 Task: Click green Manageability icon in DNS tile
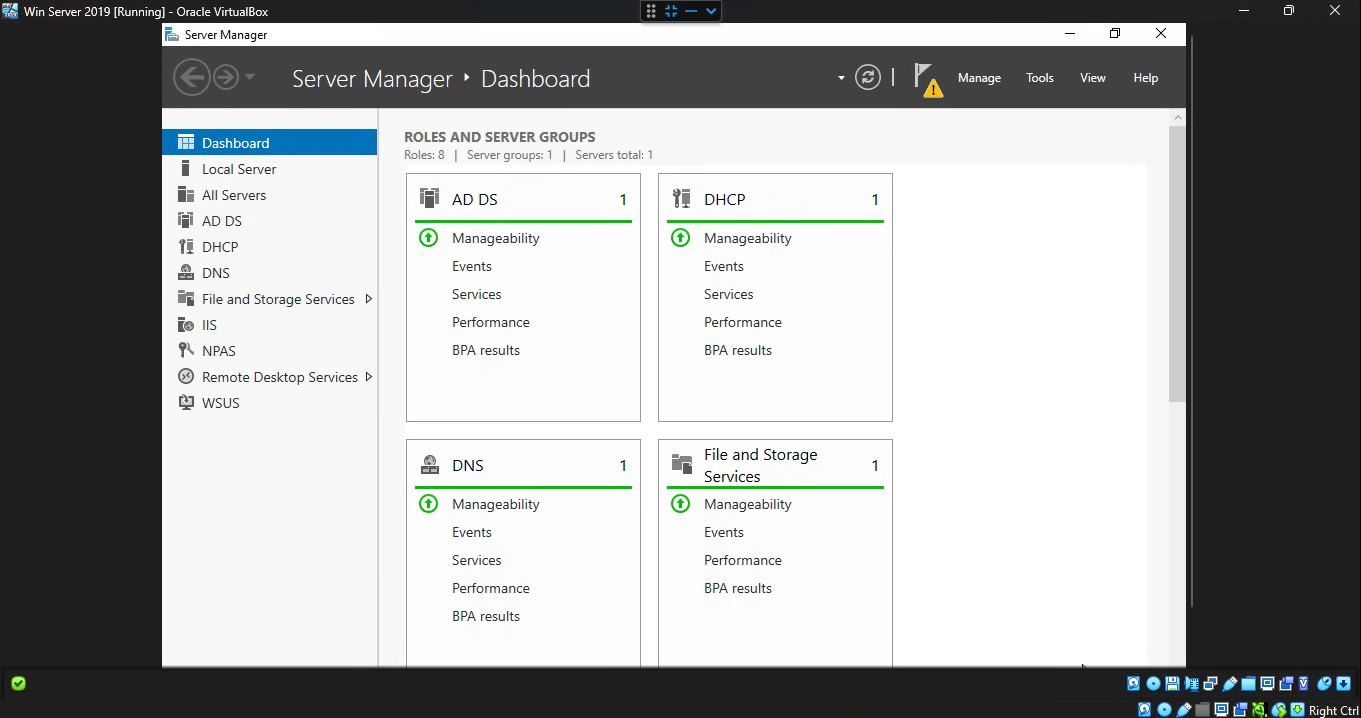click(x=428, y=504)
